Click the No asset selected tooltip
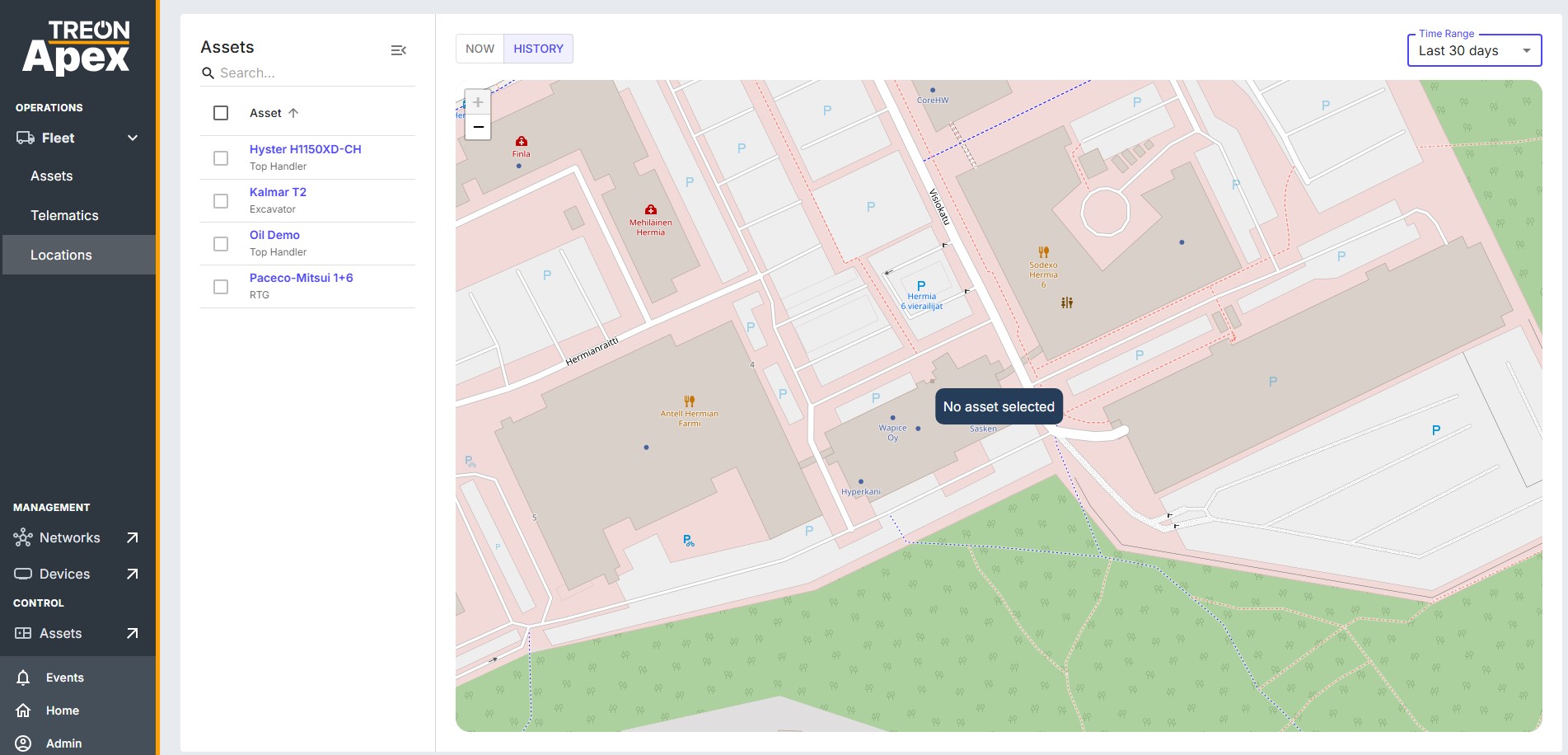 click(x=999, y=406)
